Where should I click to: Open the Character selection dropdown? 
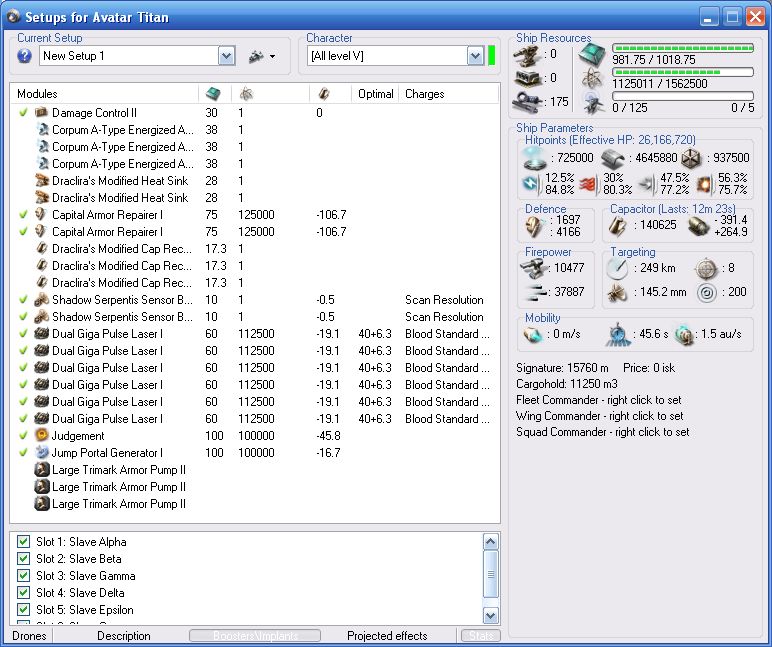tap(475, 56)
